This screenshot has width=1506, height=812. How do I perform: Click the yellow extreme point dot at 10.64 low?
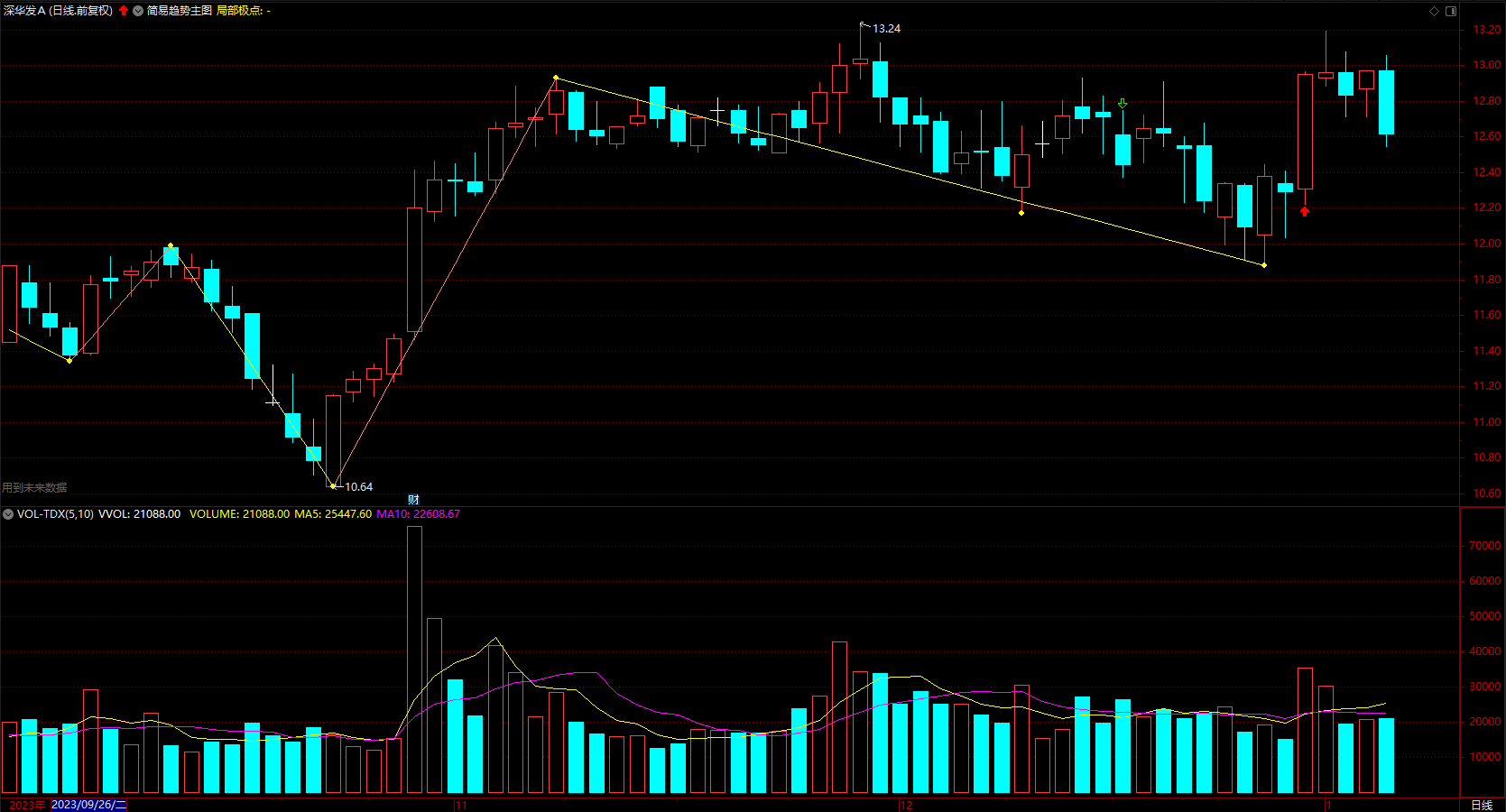(x=333, y=486)
